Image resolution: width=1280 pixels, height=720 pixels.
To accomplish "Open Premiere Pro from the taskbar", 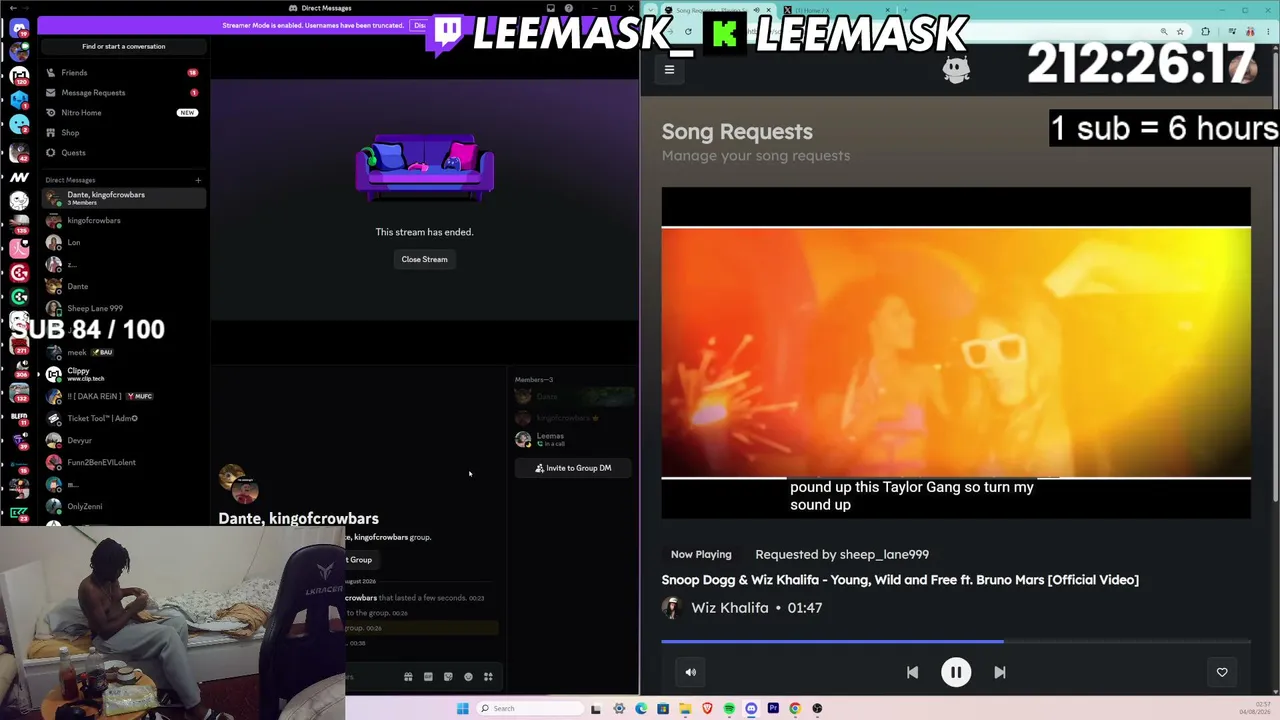I will click(773, 708).
